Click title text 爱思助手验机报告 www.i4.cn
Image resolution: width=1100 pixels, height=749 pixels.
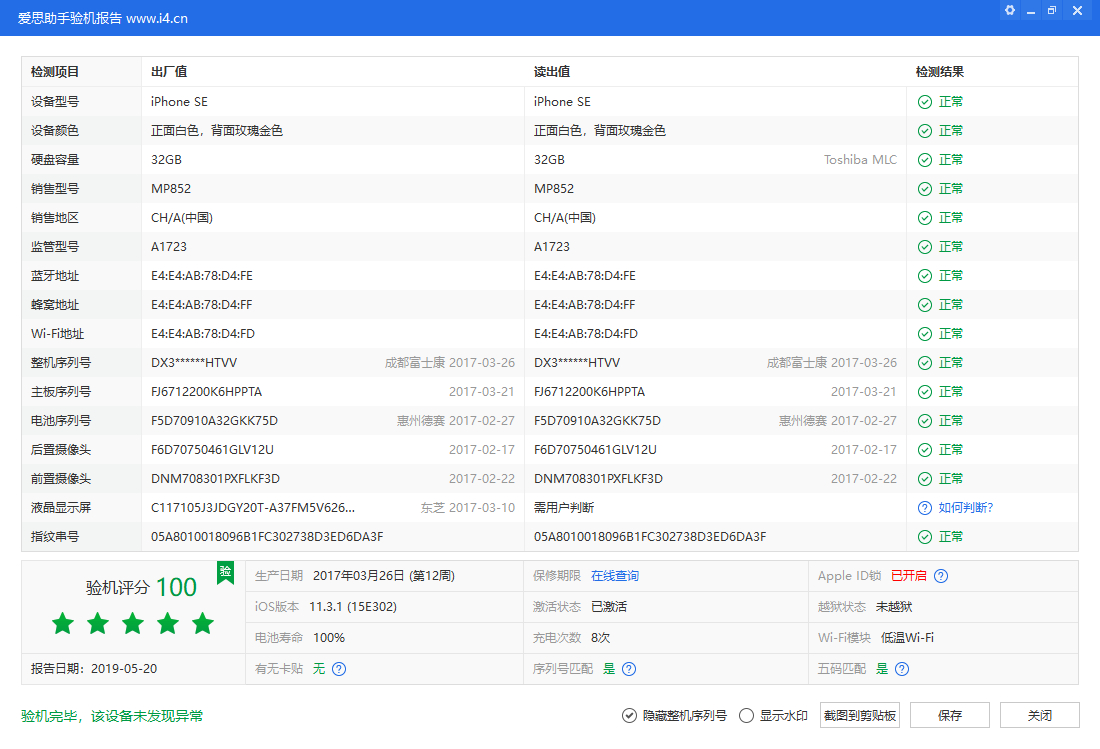coord(103,18)
